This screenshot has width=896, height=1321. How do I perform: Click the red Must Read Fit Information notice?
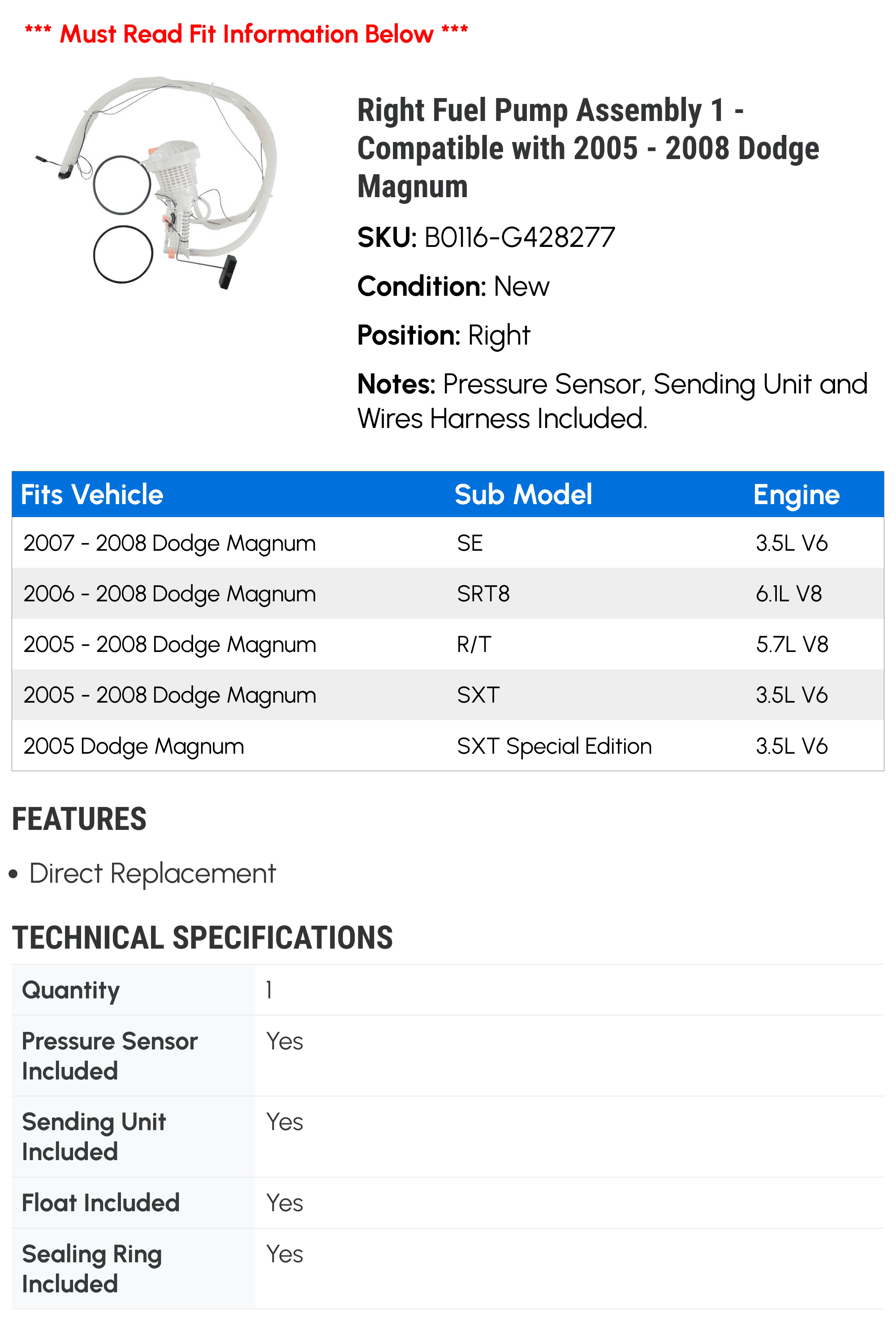[x=246, y=34]
